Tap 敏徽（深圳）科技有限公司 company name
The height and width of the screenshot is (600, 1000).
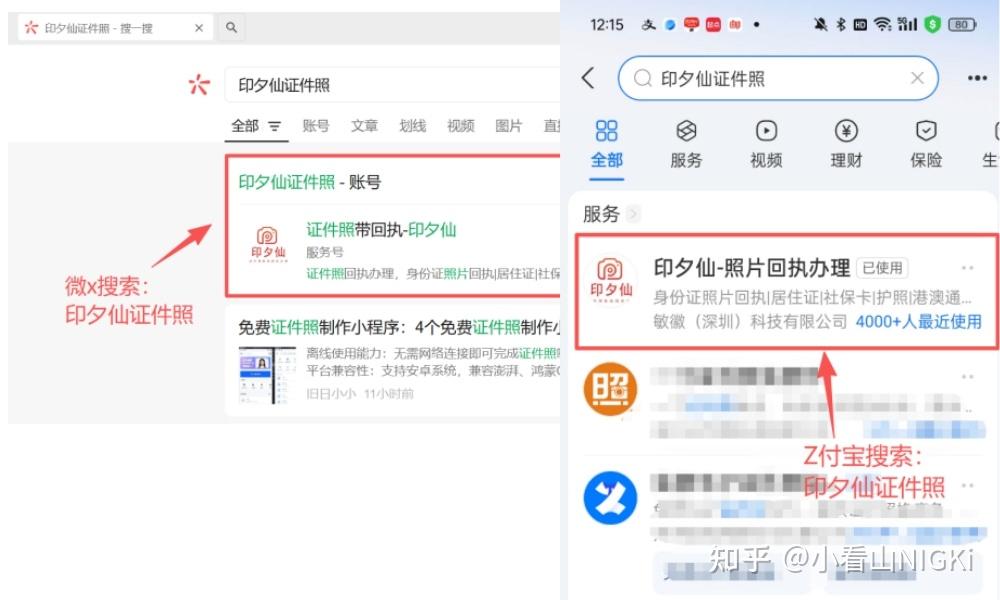click(750, 321)
